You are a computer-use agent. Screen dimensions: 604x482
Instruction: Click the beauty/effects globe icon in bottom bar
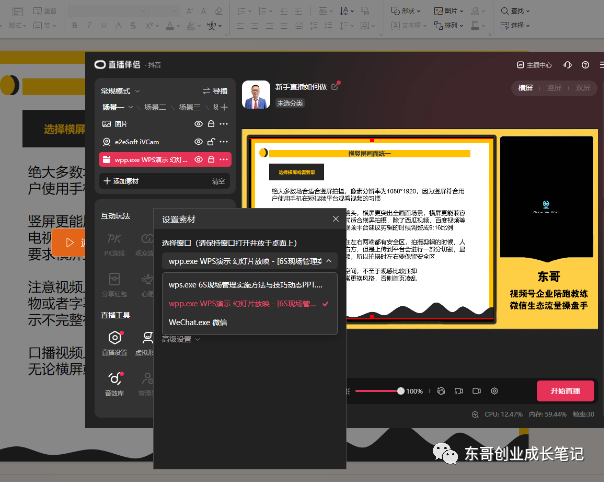(x=441, y=391)
